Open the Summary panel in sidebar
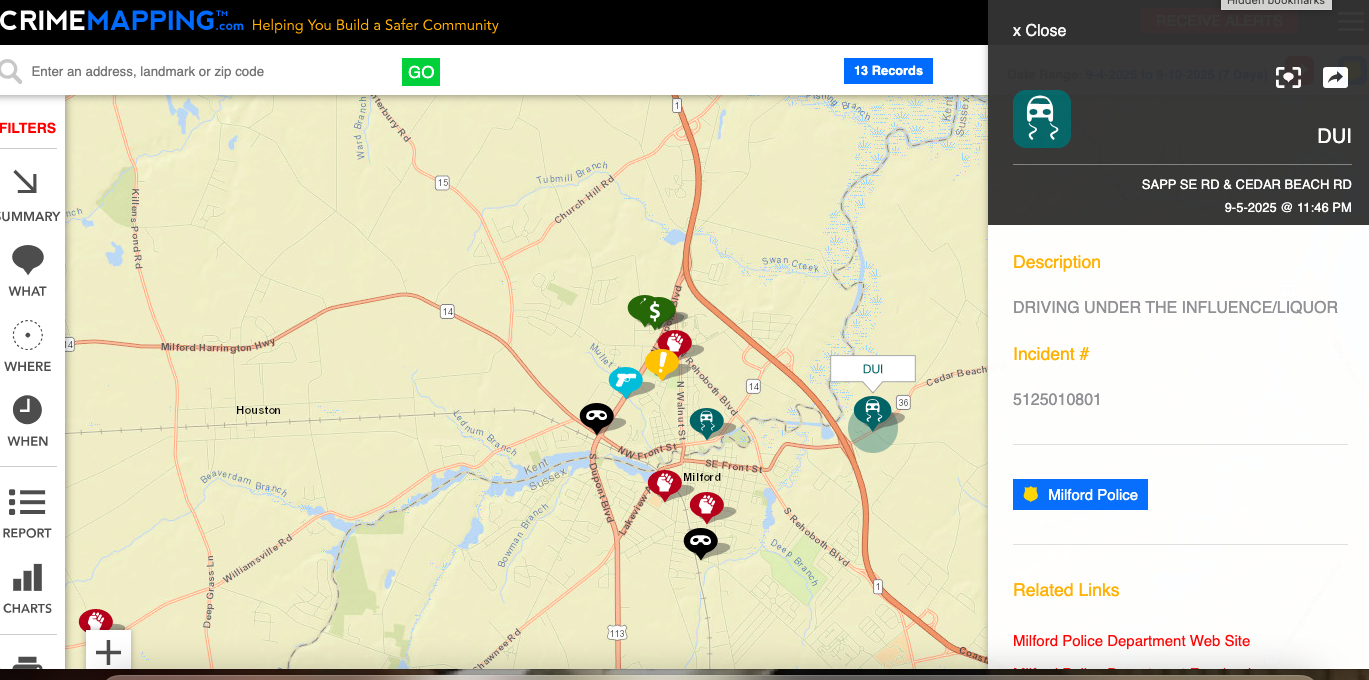 click(27, 195)
